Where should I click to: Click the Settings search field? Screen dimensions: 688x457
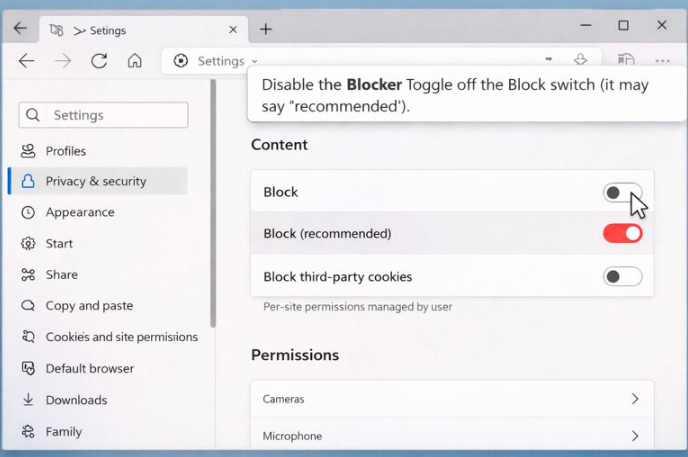(x=103, y=115)
